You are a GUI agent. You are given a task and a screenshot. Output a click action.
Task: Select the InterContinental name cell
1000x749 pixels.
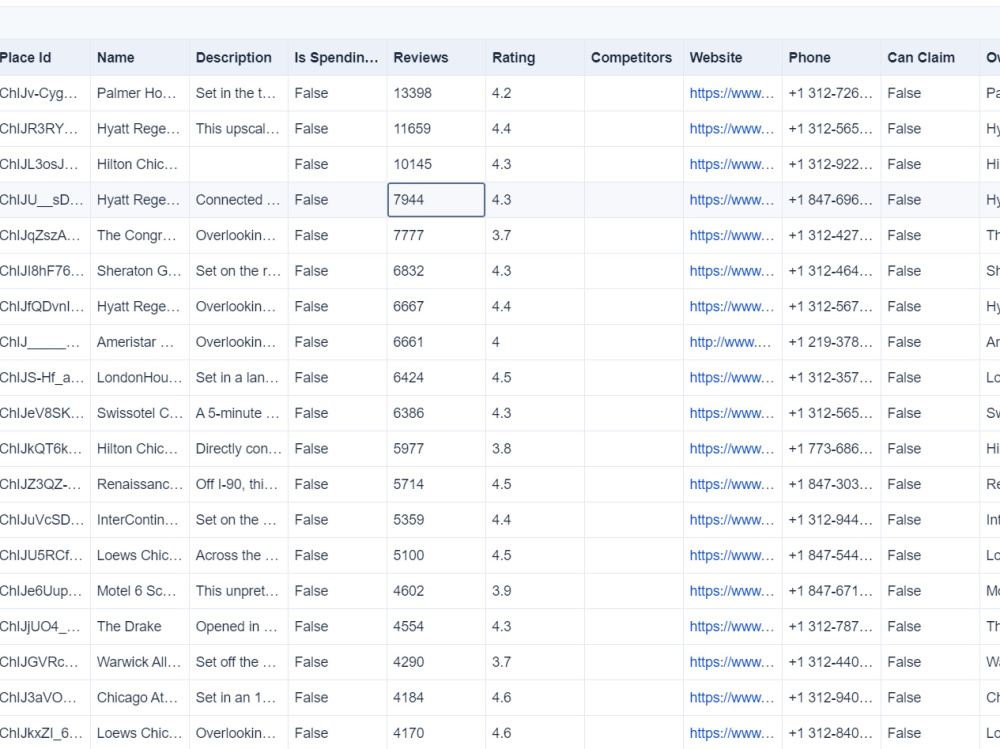(x=140, y=520)
